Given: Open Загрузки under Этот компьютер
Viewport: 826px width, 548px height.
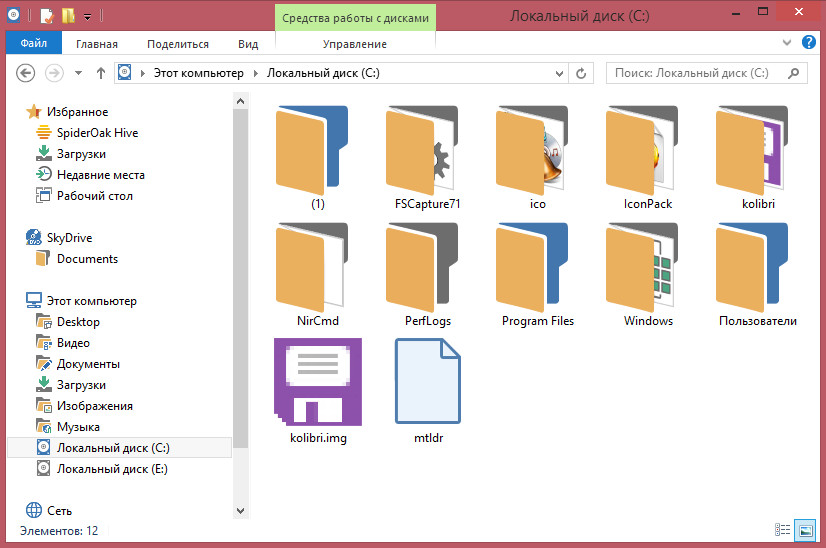Looking at the screenshot, I should click(x=81, y=385).
